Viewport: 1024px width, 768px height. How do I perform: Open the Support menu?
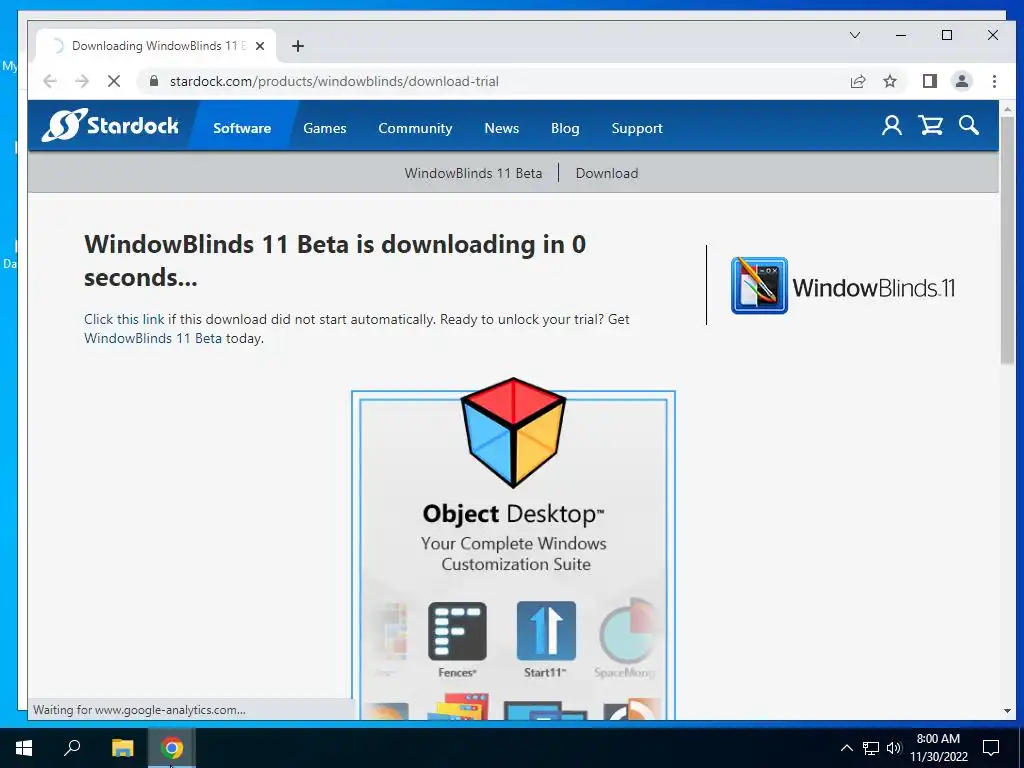pos(637,128)
